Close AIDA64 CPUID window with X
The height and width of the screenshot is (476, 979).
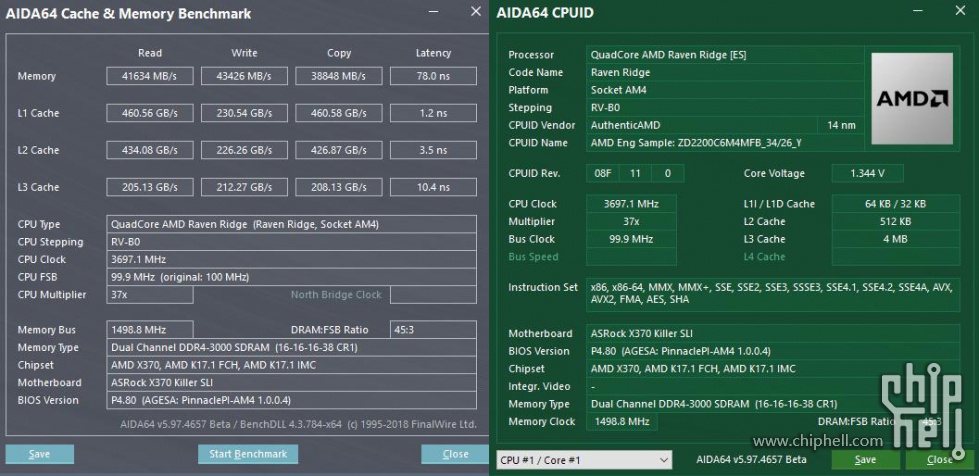tap(960, 11)
